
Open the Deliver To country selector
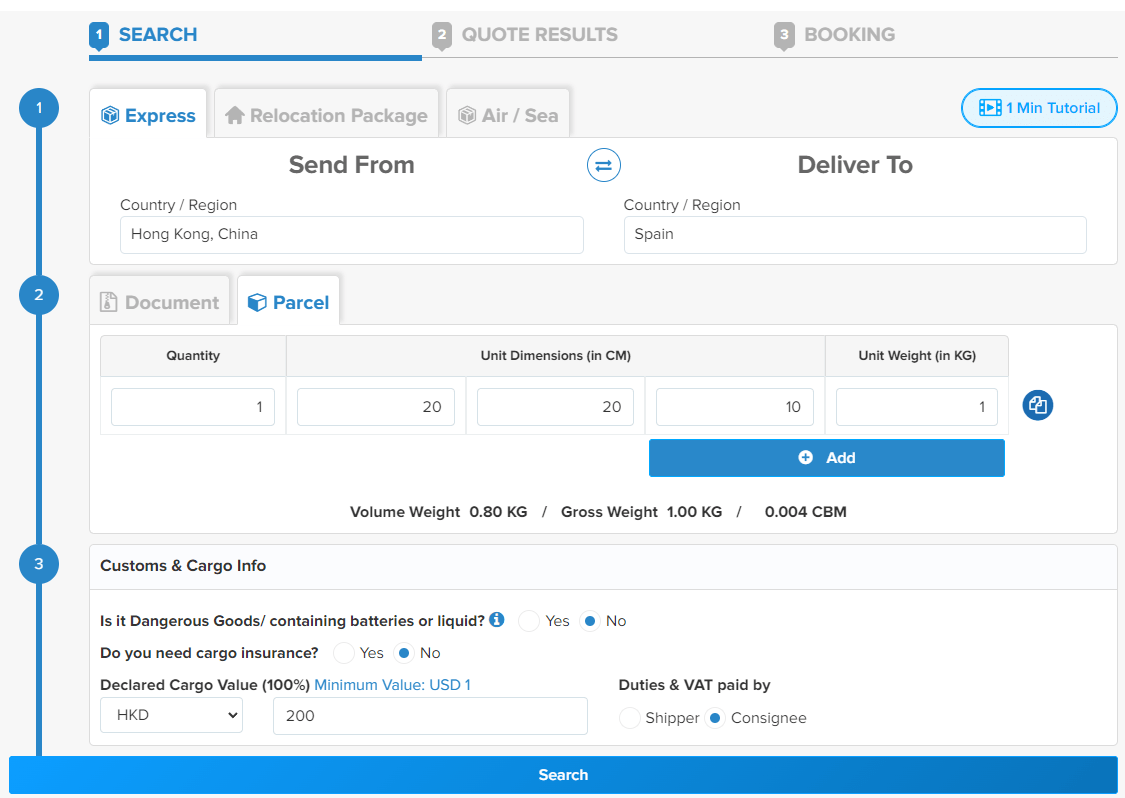coord(855,235)
